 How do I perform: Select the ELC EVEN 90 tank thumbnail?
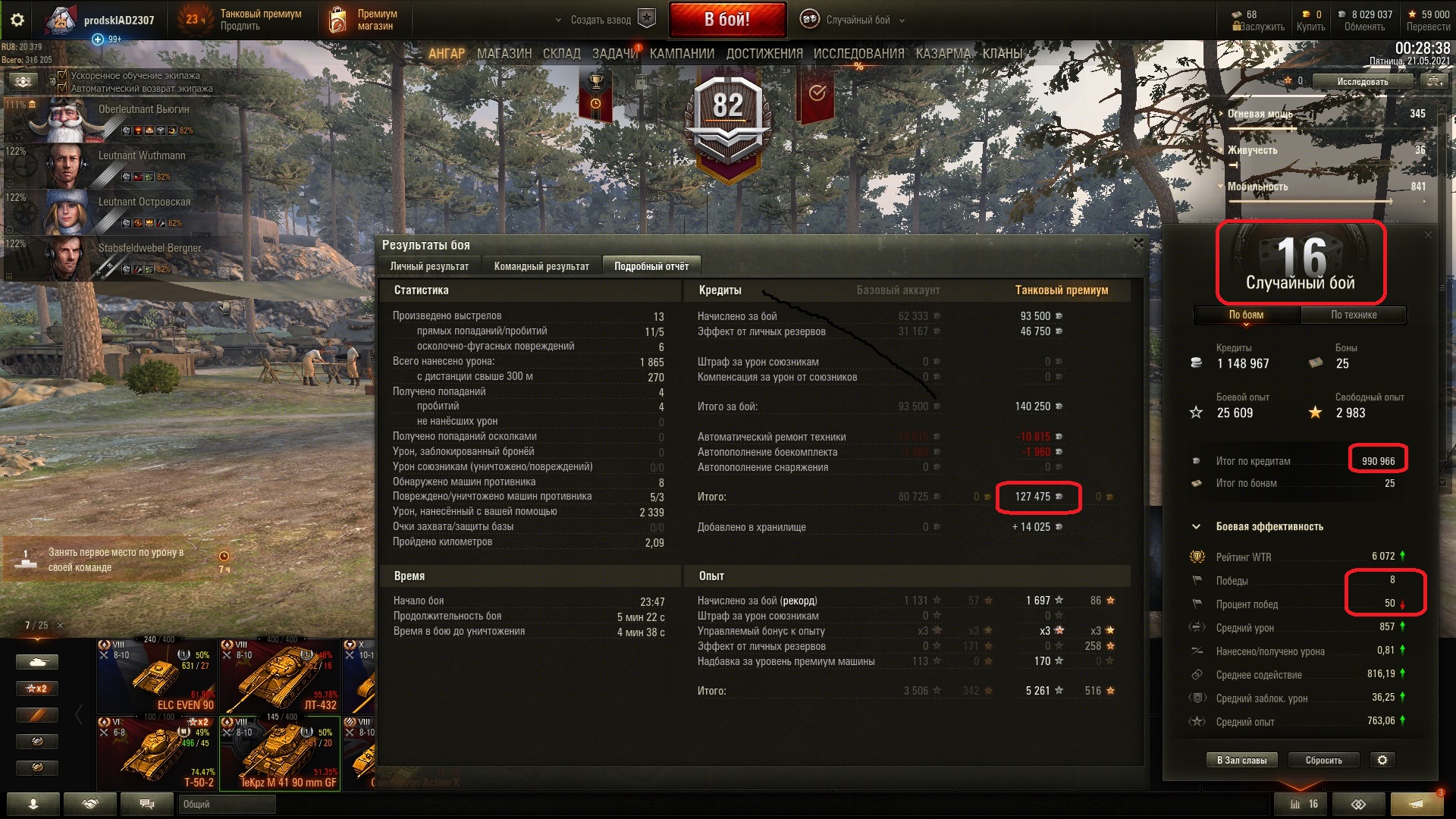coord(157,676)
